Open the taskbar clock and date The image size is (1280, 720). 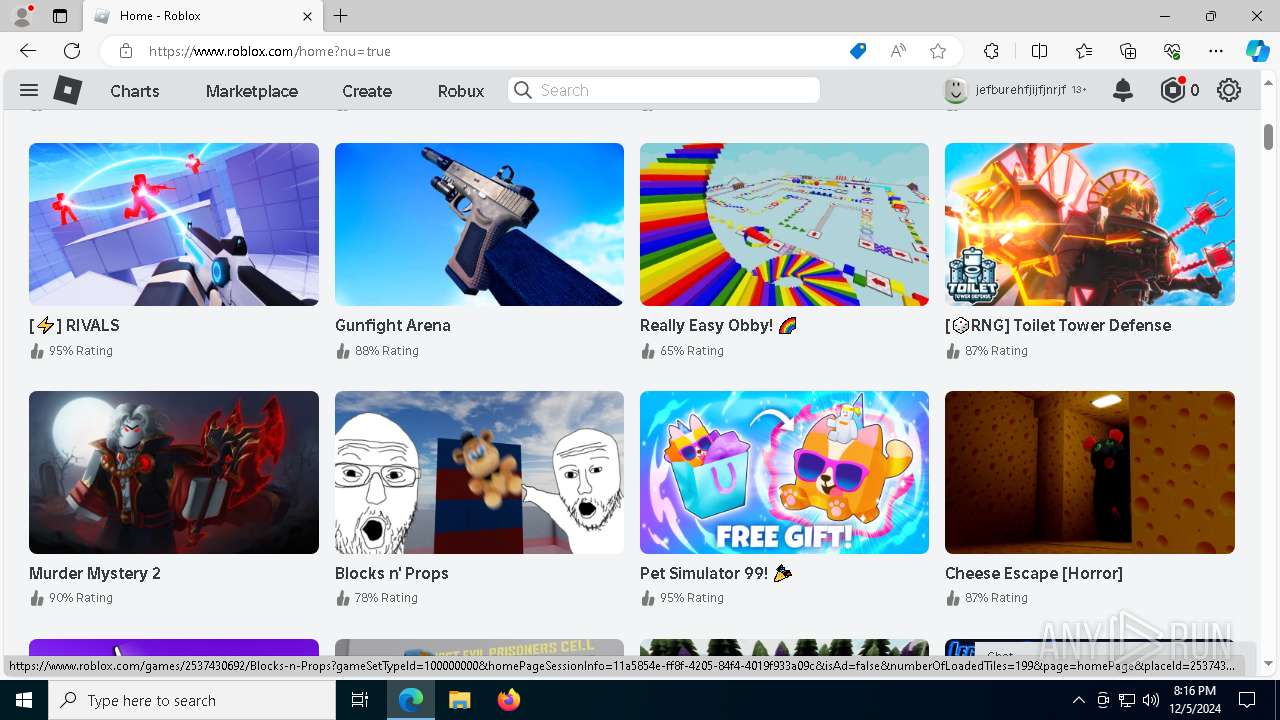pos(1194,700)
